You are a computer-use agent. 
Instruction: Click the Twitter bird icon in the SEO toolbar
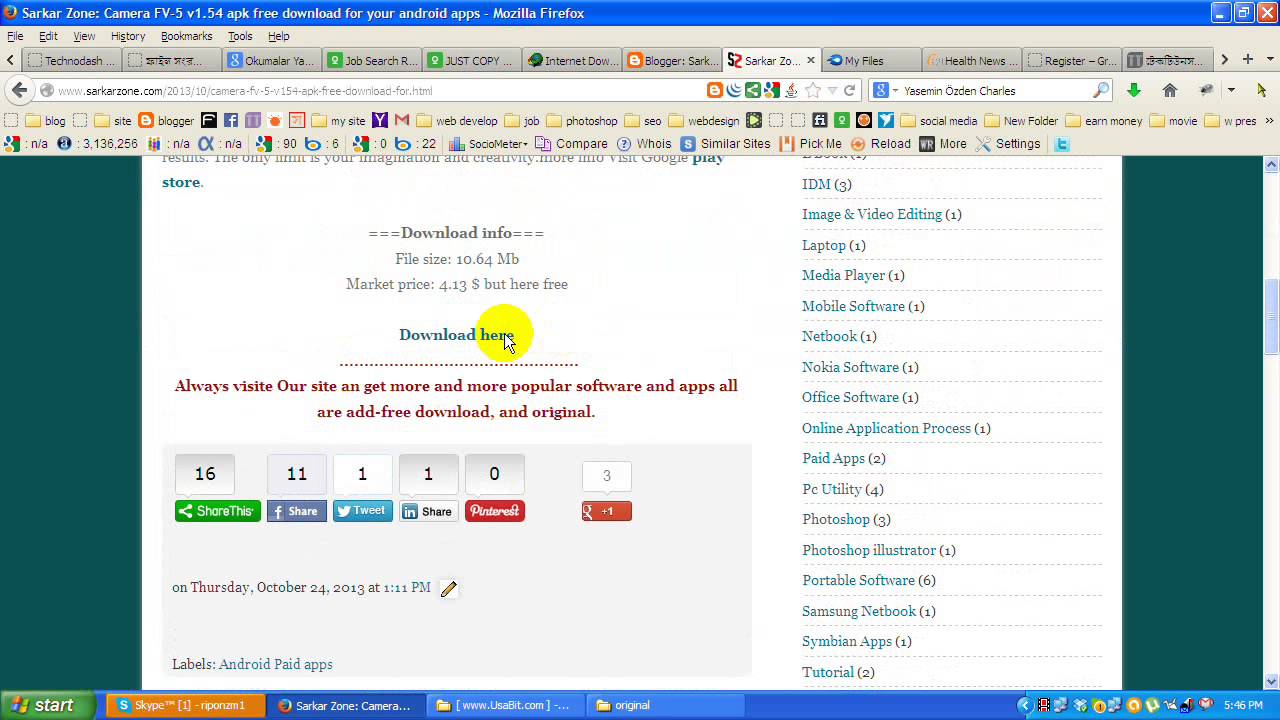1062,143
